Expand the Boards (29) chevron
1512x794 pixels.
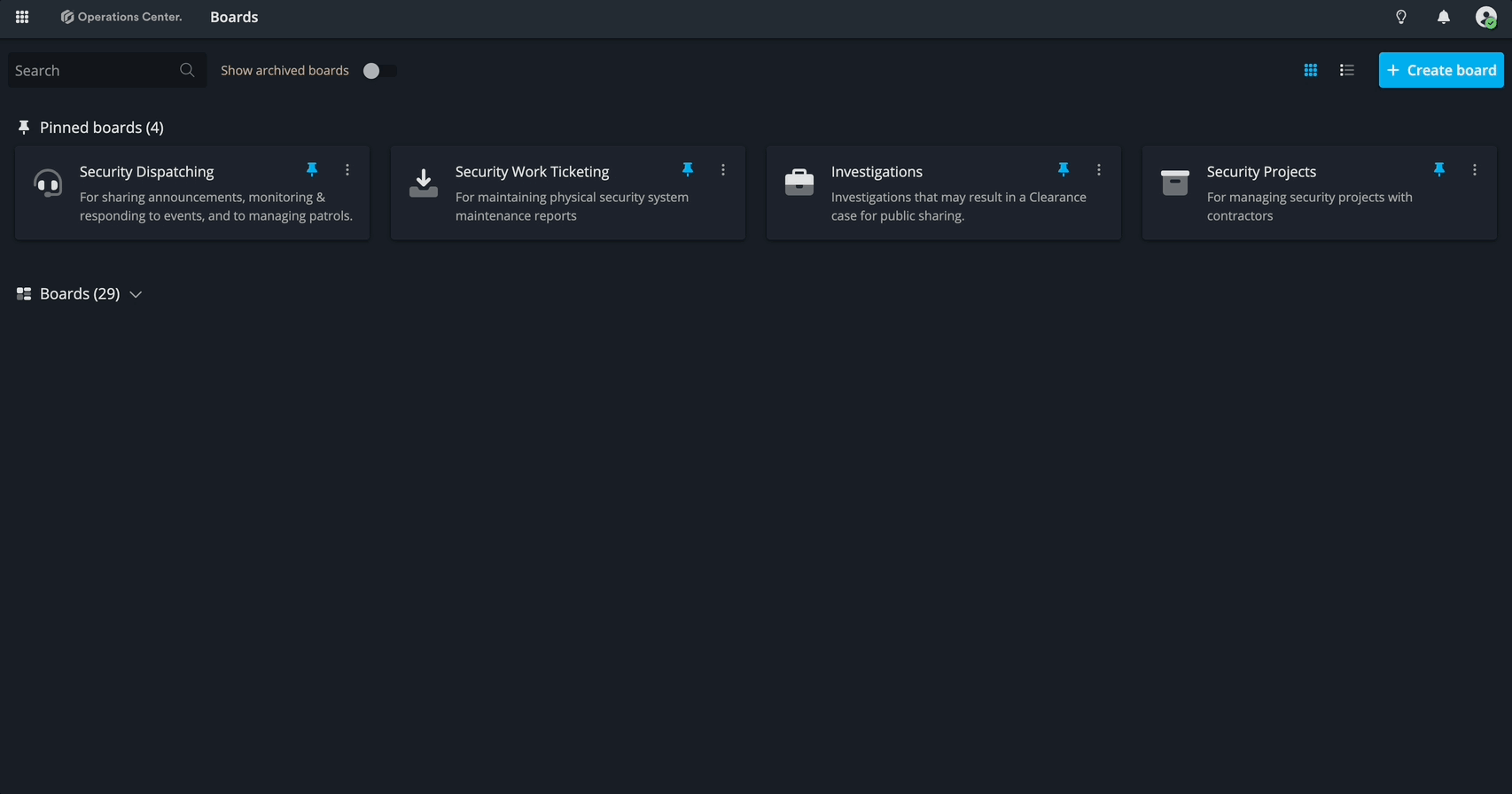[x=136, y=294]
